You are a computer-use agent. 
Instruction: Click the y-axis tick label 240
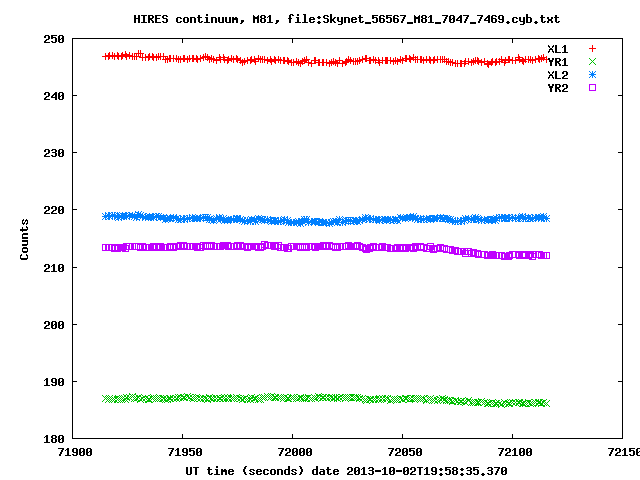[54, 96]
